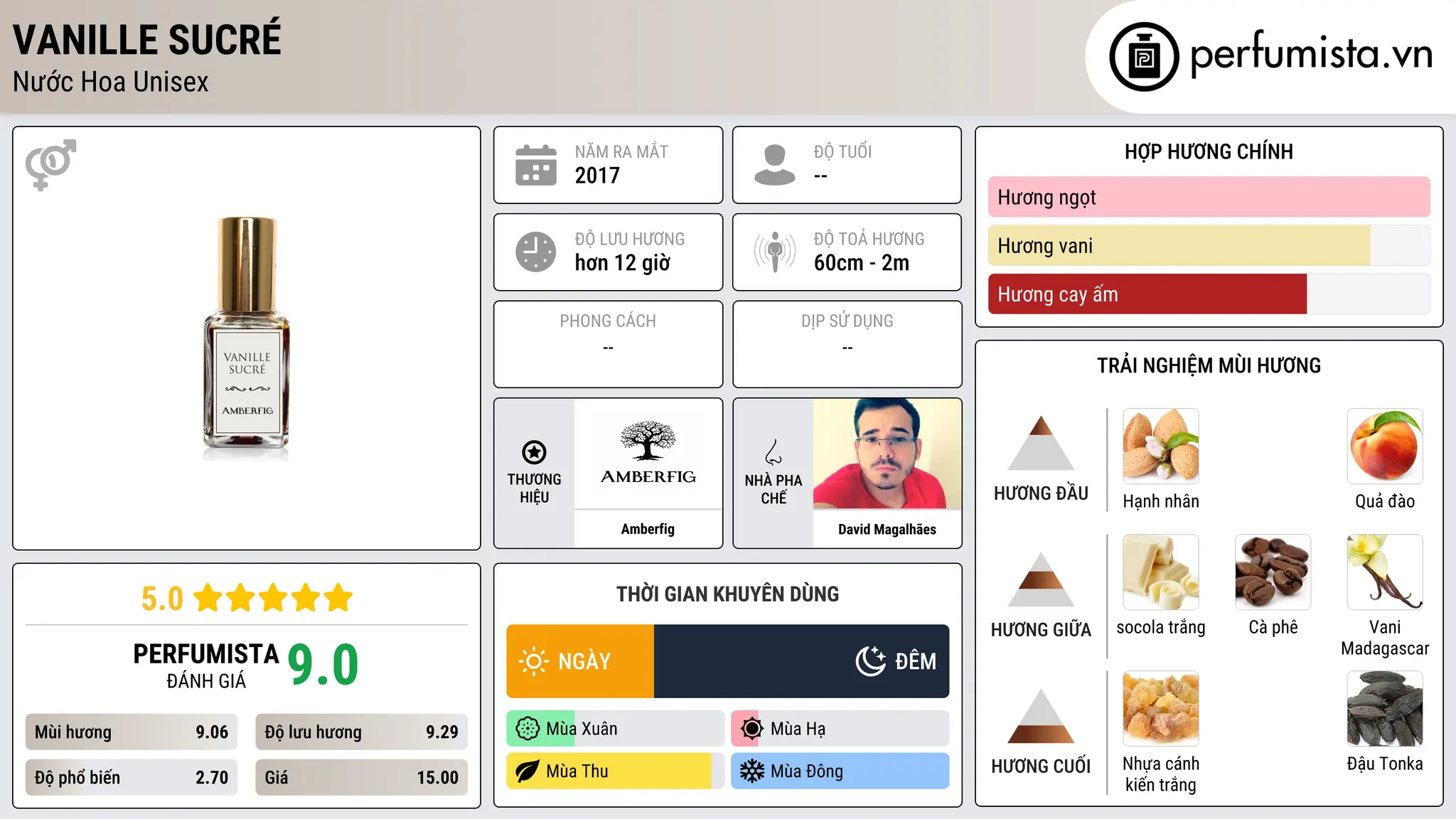Select the Đậu Tonka note image
Viewport: 1456px width, 819px height.
(x=1385, y=709)
